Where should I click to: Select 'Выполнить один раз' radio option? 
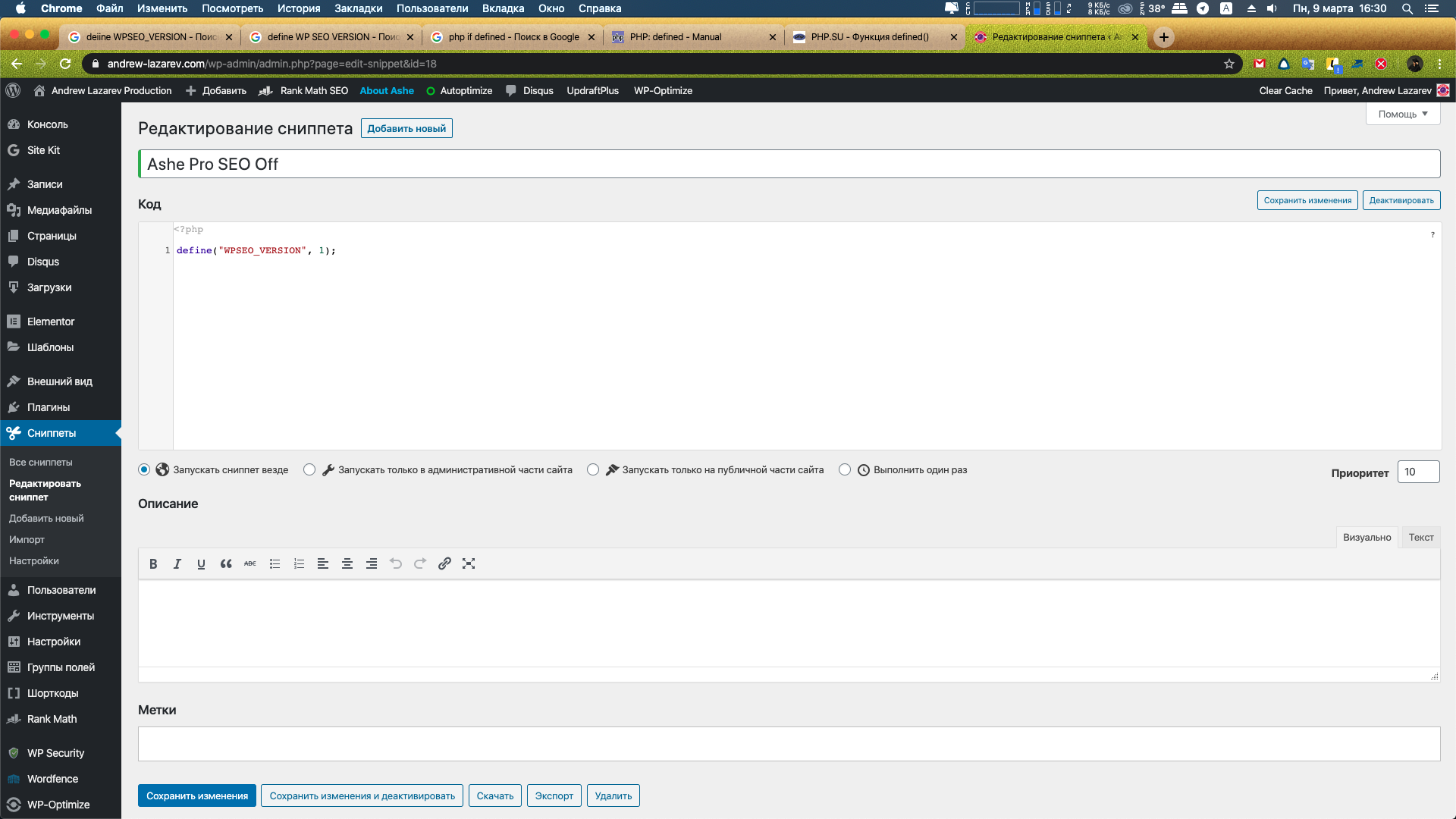[x=845, y=469]
